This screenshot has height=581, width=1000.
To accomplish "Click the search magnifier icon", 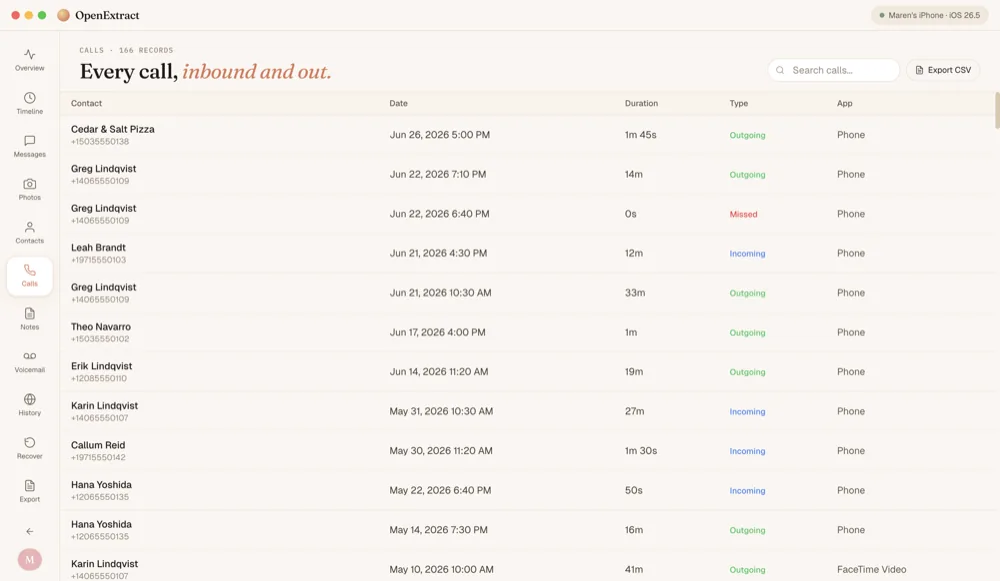I will tap(780, 70).
